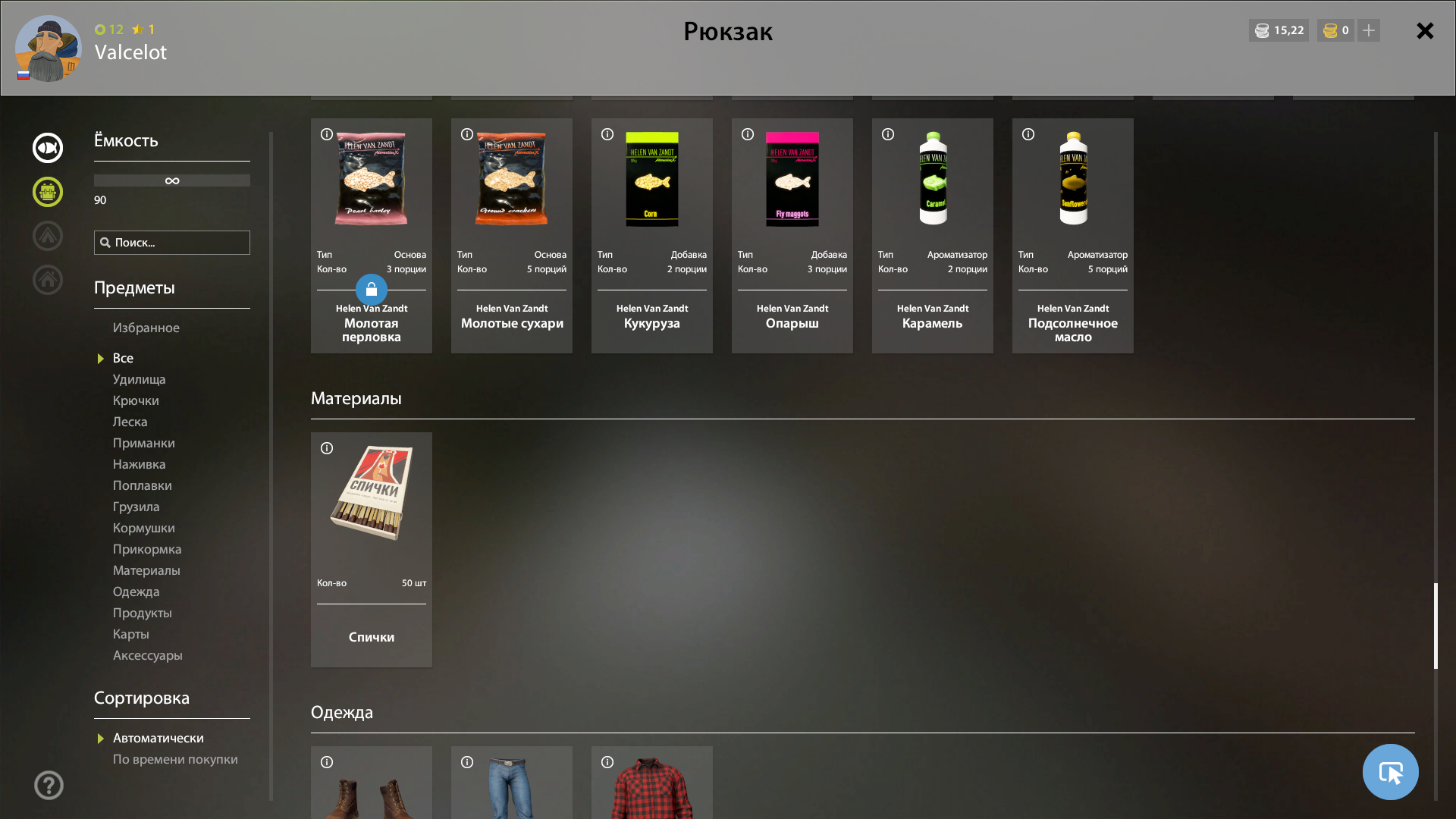Screen dimensions: 1456x819
Task: Open the fish keepnet sidebar icon
Action: click(x=48, y=148)
